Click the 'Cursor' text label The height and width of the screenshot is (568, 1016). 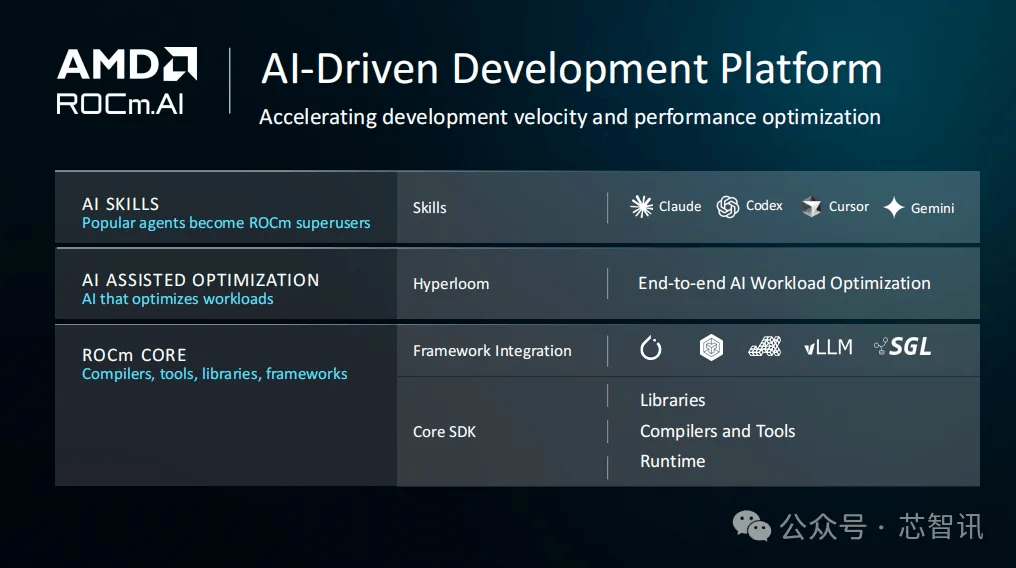tap(849, 207)
